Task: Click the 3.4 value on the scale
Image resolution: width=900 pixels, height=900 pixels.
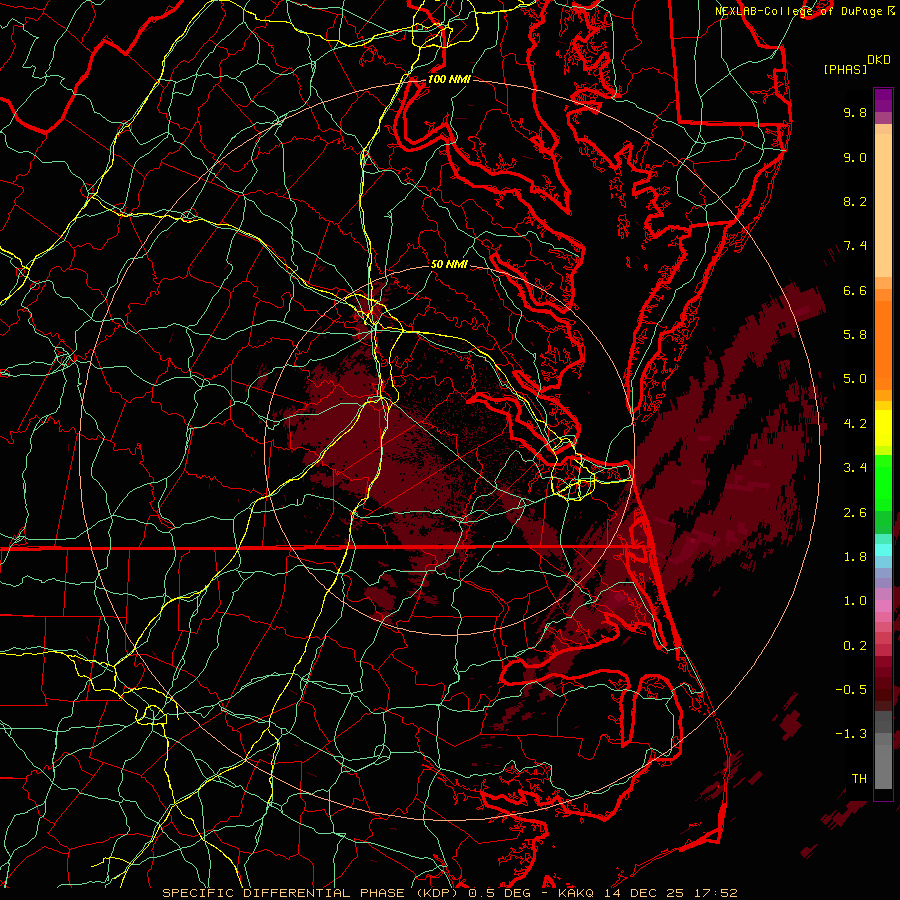Action: point(855,468)
